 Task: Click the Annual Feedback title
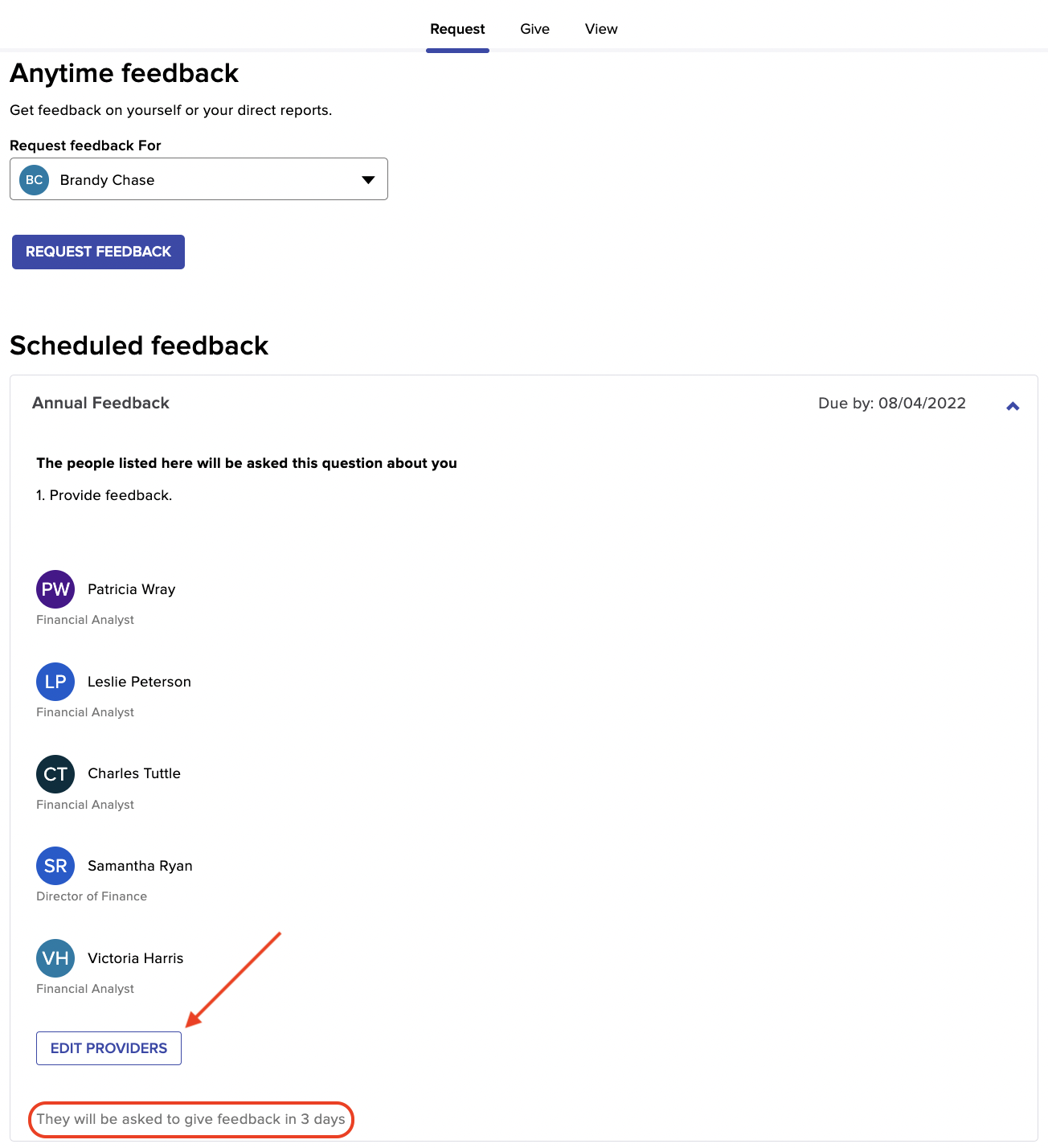click(x=100, y=403)
